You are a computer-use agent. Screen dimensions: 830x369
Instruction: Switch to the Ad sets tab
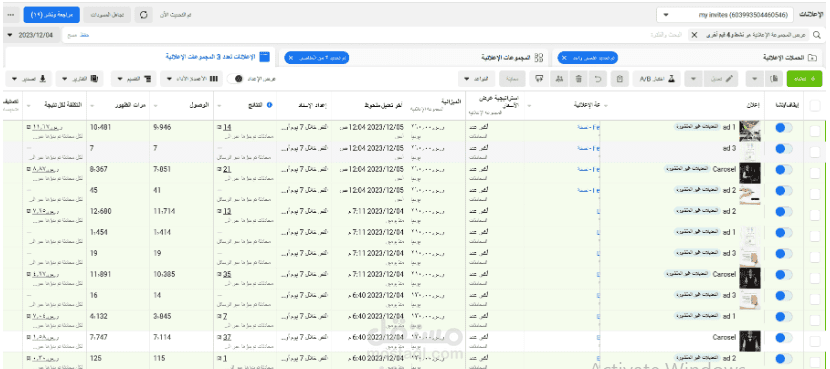[x=413, y=57]
